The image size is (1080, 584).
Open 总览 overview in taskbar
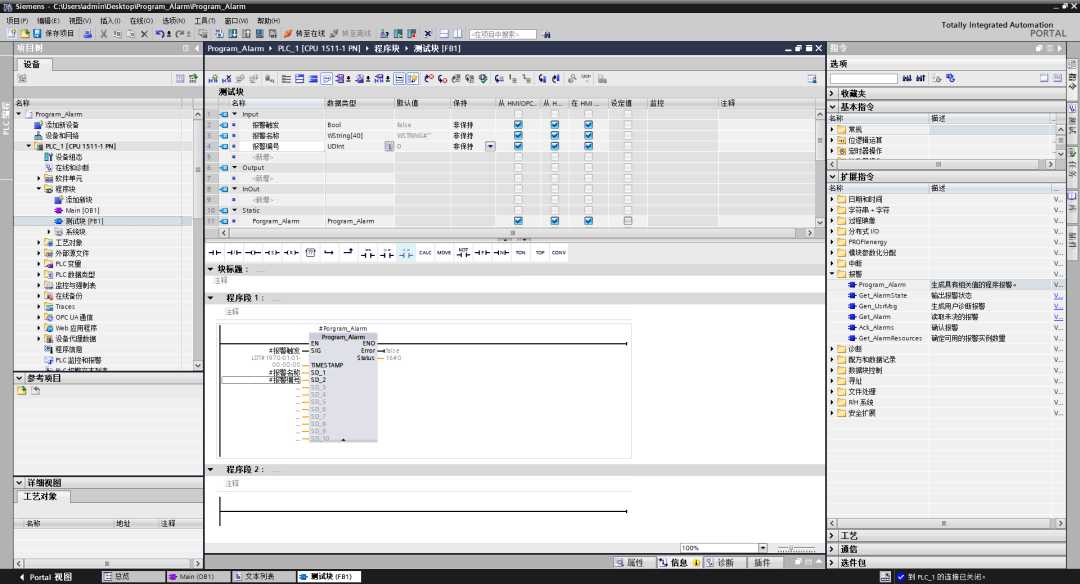click(131, 576)
